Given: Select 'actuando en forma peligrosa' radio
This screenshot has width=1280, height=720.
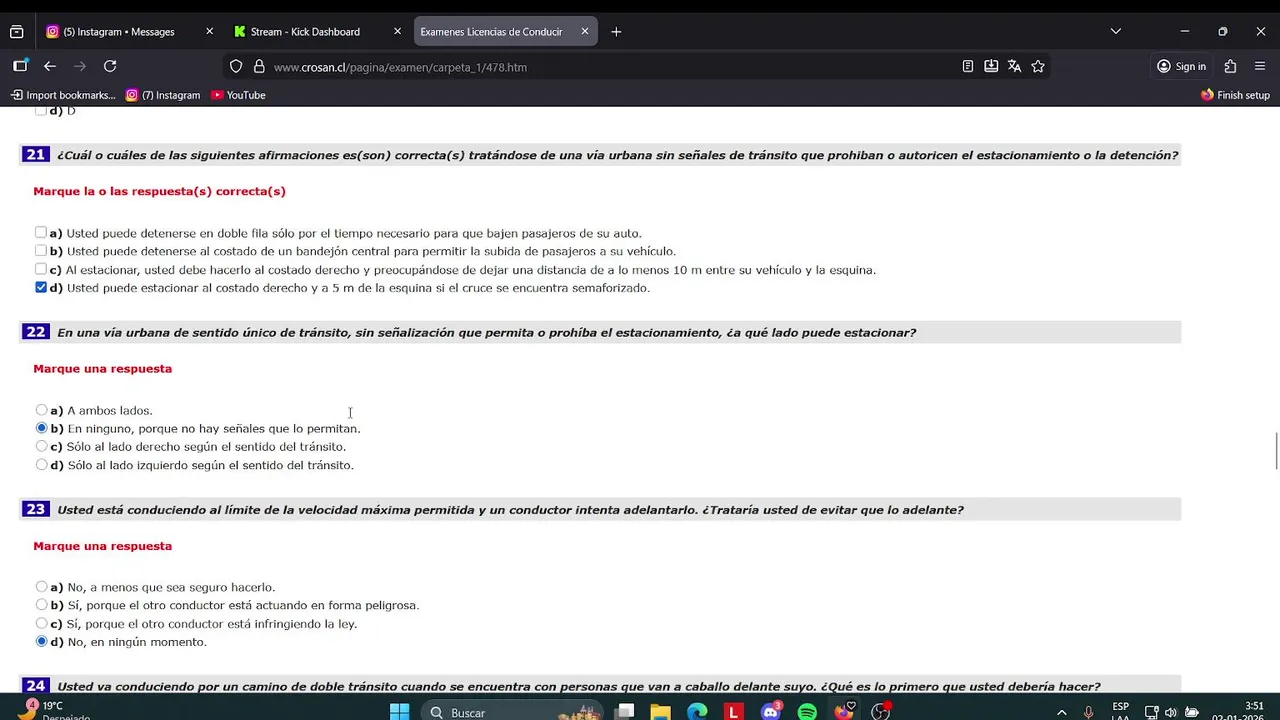Looking at the screenshot, I should (x=41, y=605).
